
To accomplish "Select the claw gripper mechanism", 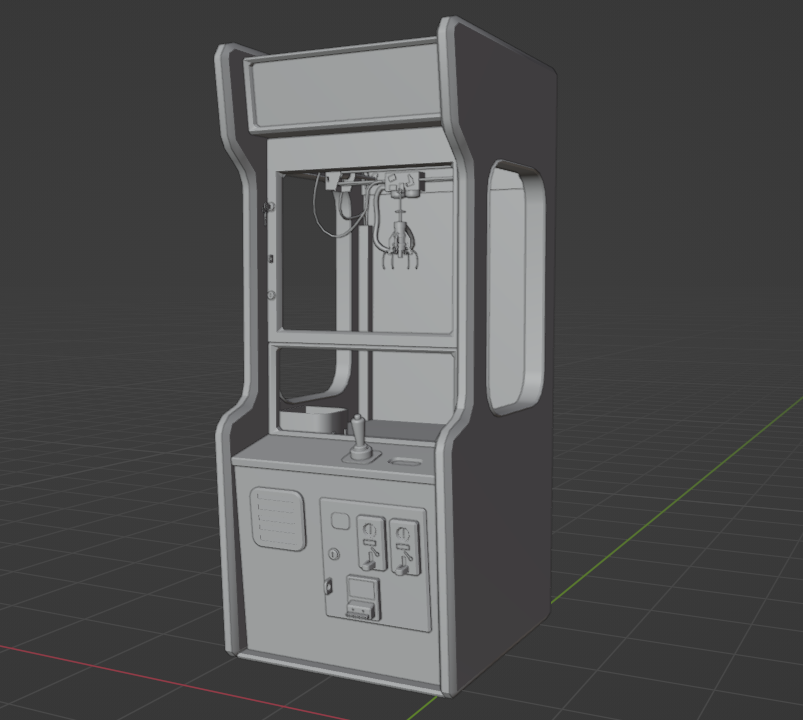I will pos(400,248).
